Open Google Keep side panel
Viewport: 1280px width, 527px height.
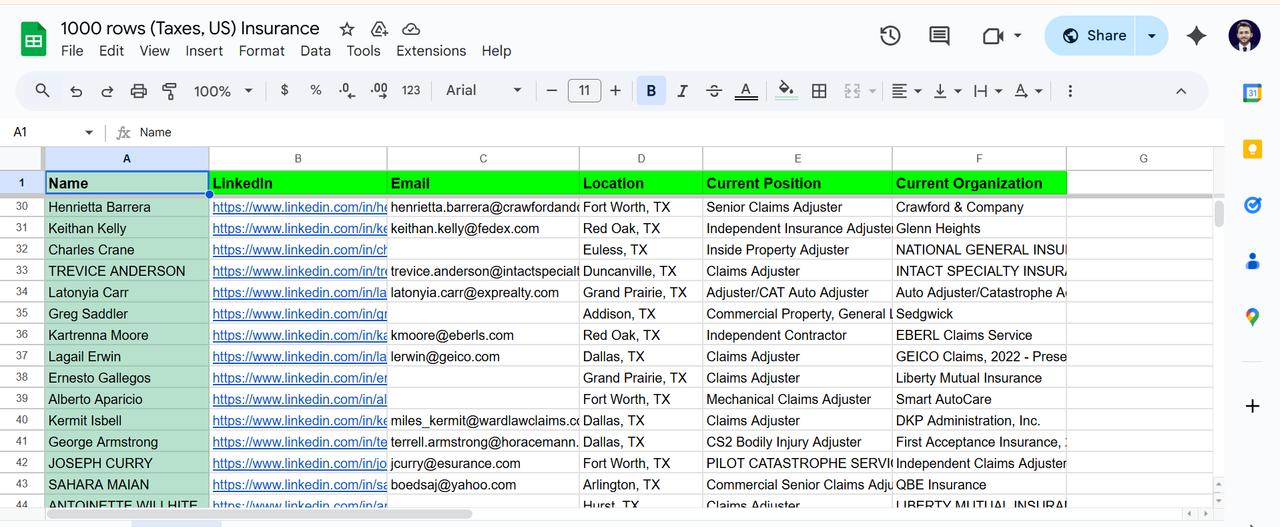tap(1252, 149)
